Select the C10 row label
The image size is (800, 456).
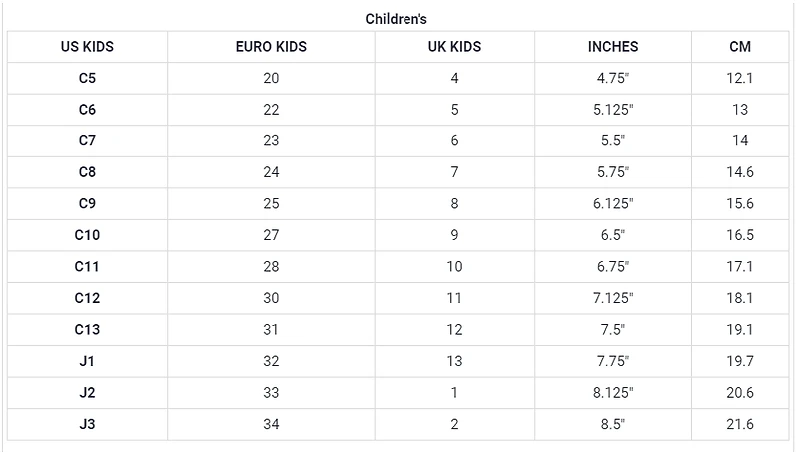(87, 235)
